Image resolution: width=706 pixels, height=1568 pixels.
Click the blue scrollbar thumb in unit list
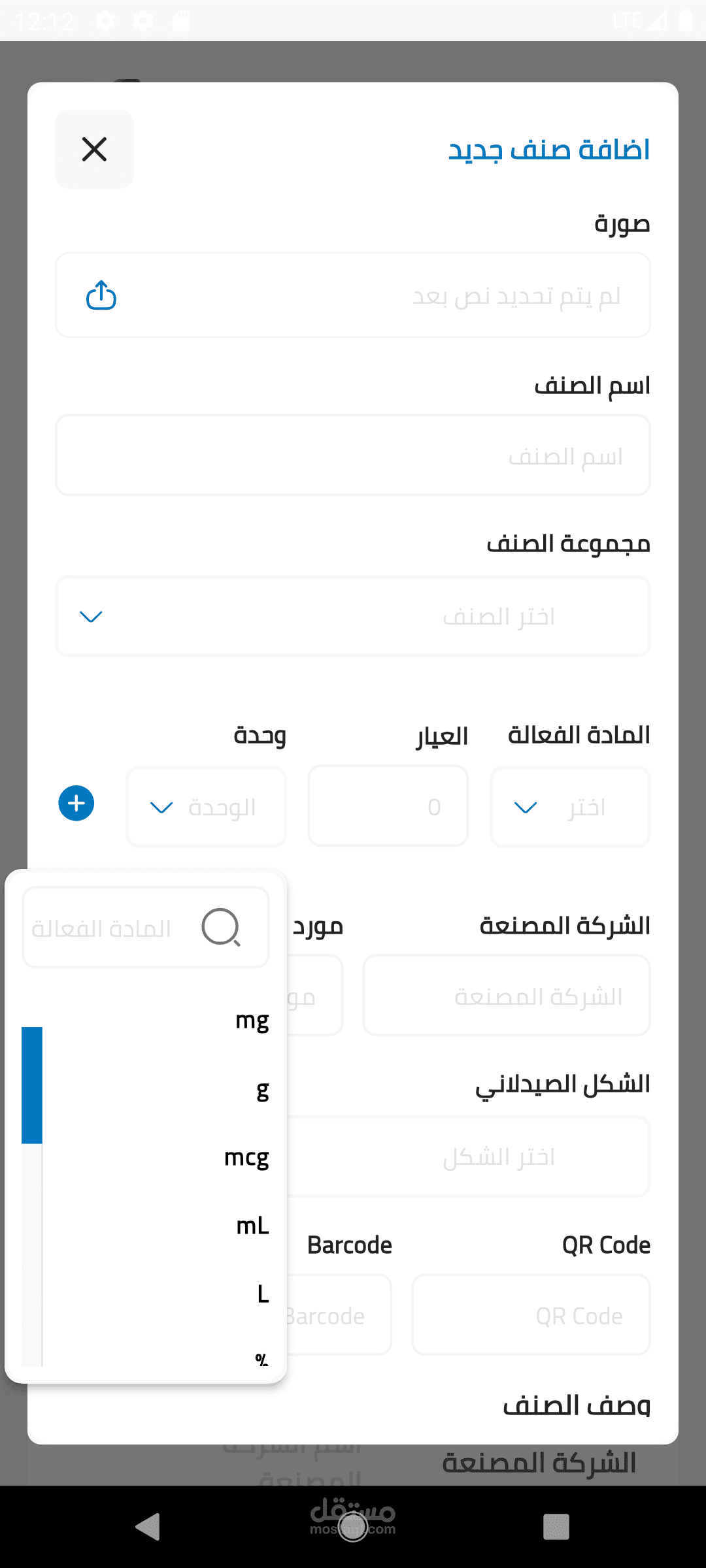(32, 1085)
